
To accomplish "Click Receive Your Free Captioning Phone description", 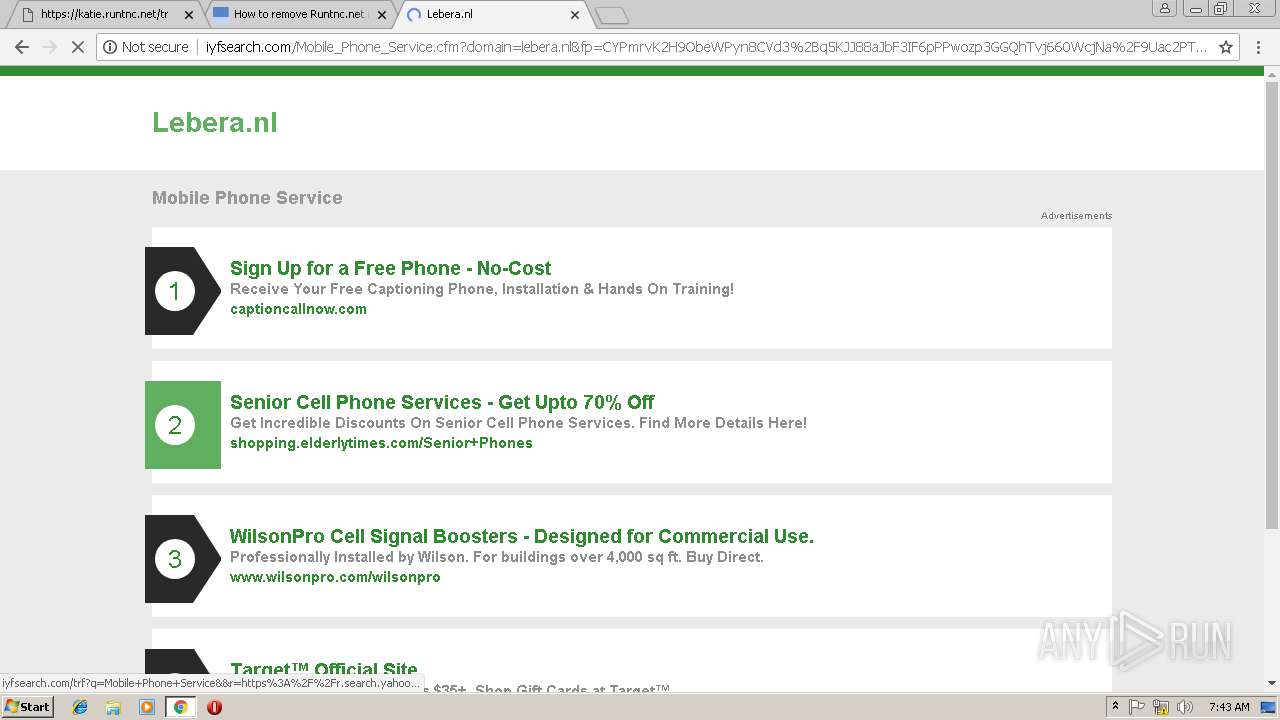I will [x=482, y=289].
